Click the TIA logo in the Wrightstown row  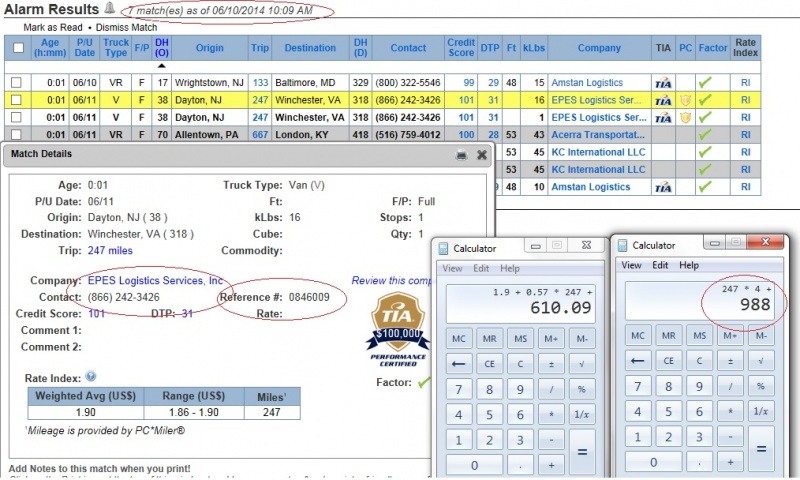663,83
